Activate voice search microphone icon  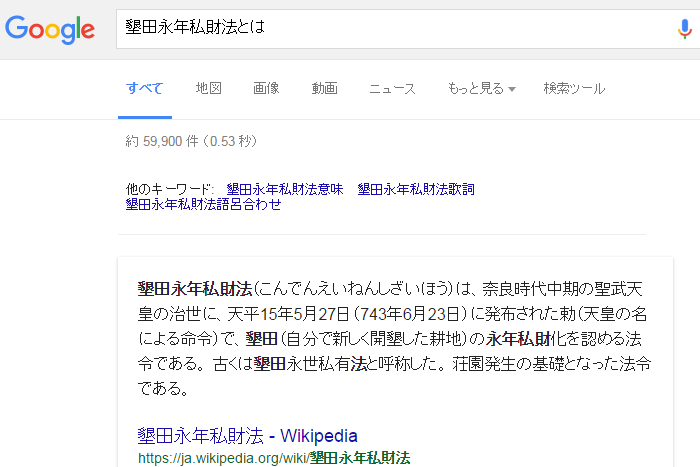coord(684,29)
